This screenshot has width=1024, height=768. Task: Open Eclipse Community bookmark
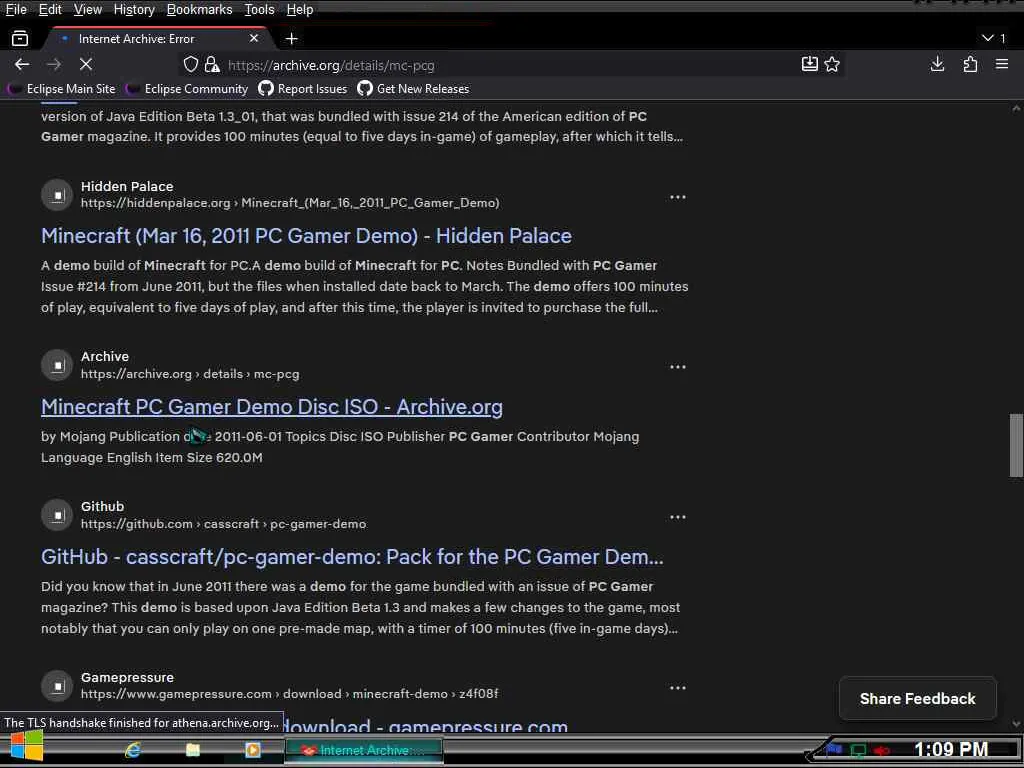[187, 89]
